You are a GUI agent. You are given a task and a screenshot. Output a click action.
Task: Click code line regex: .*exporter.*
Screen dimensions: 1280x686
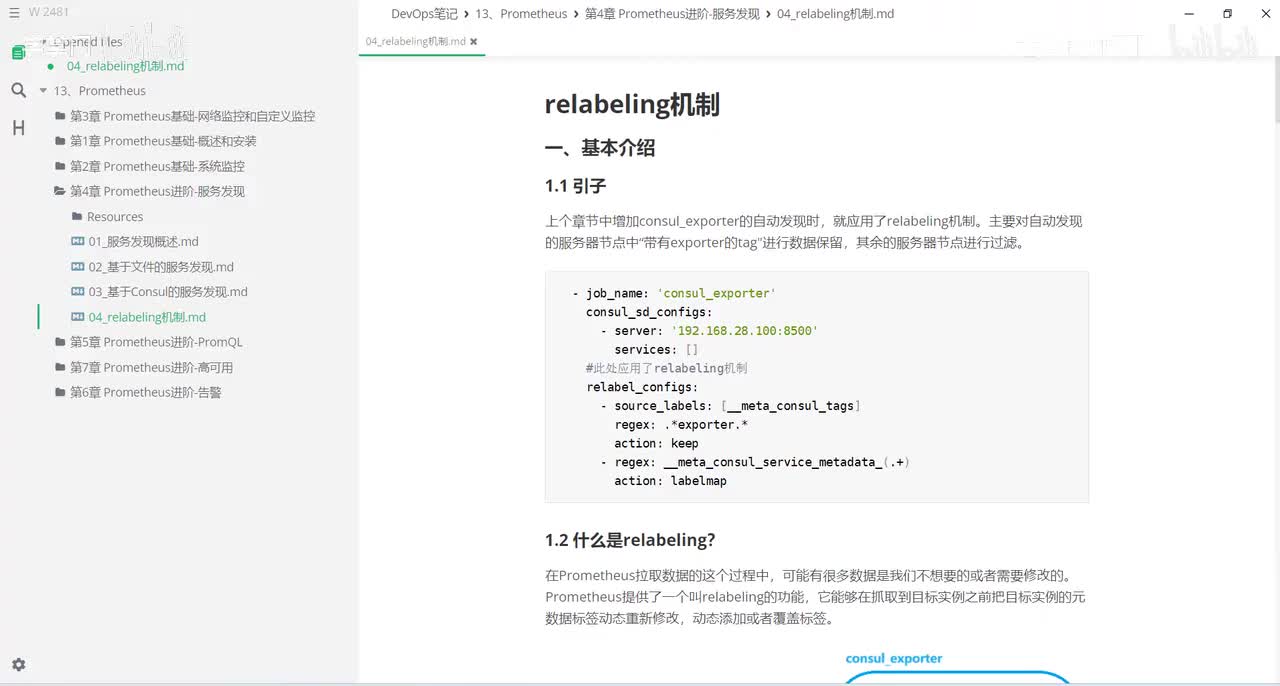681,425
